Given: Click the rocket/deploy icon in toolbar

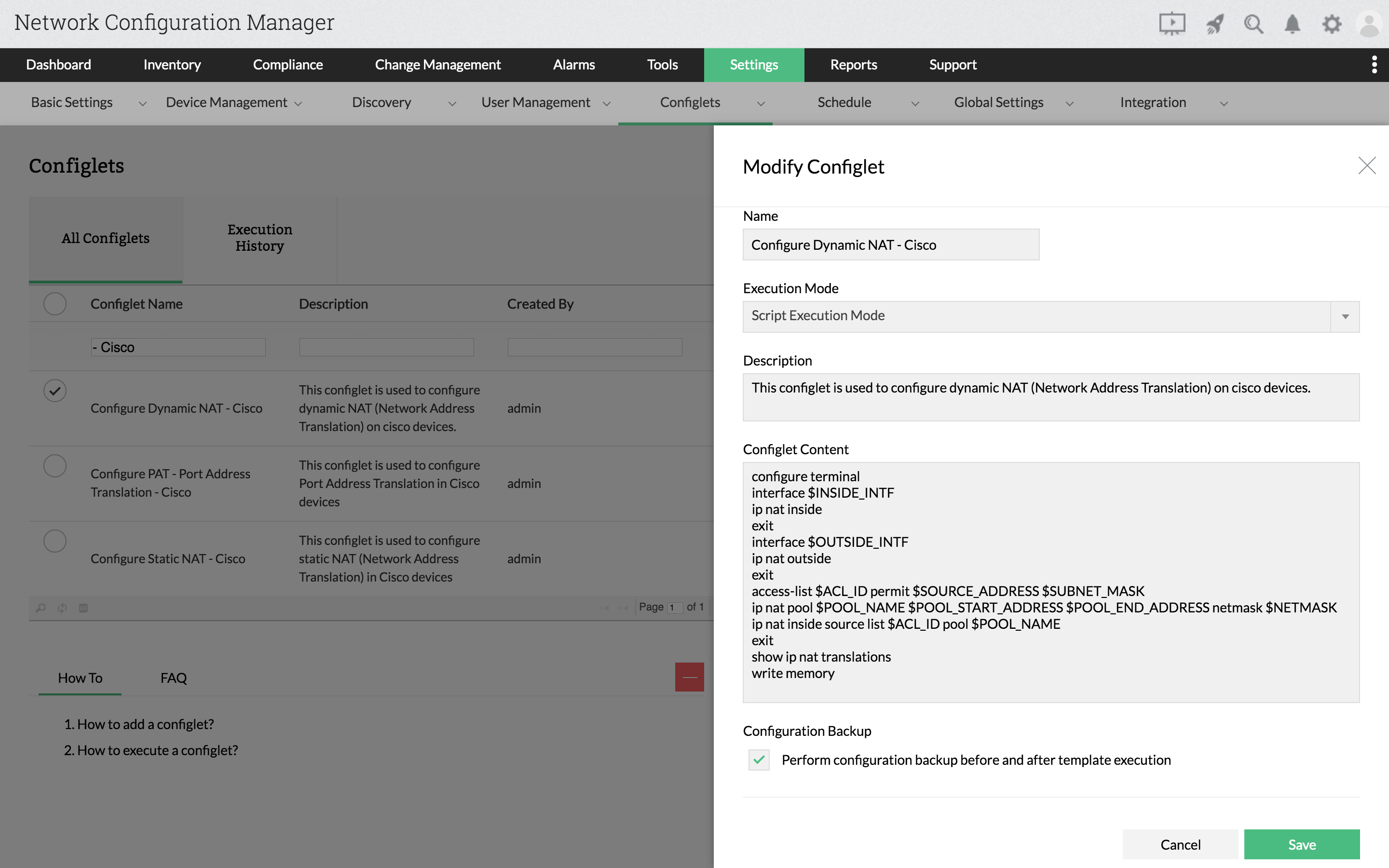Looking at the screenshot, I should (x=1213, y=23).
